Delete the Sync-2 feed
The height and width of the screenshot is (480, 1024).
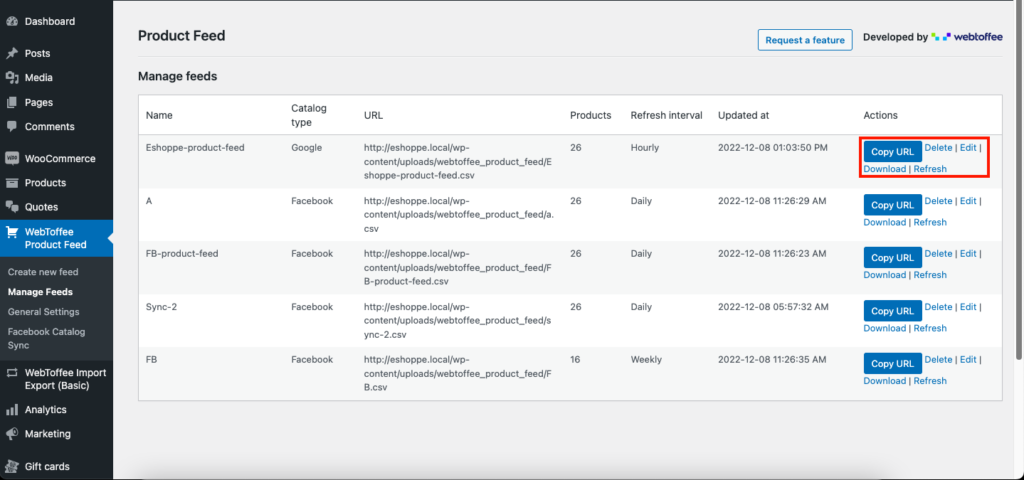click(x=938, y=307)
